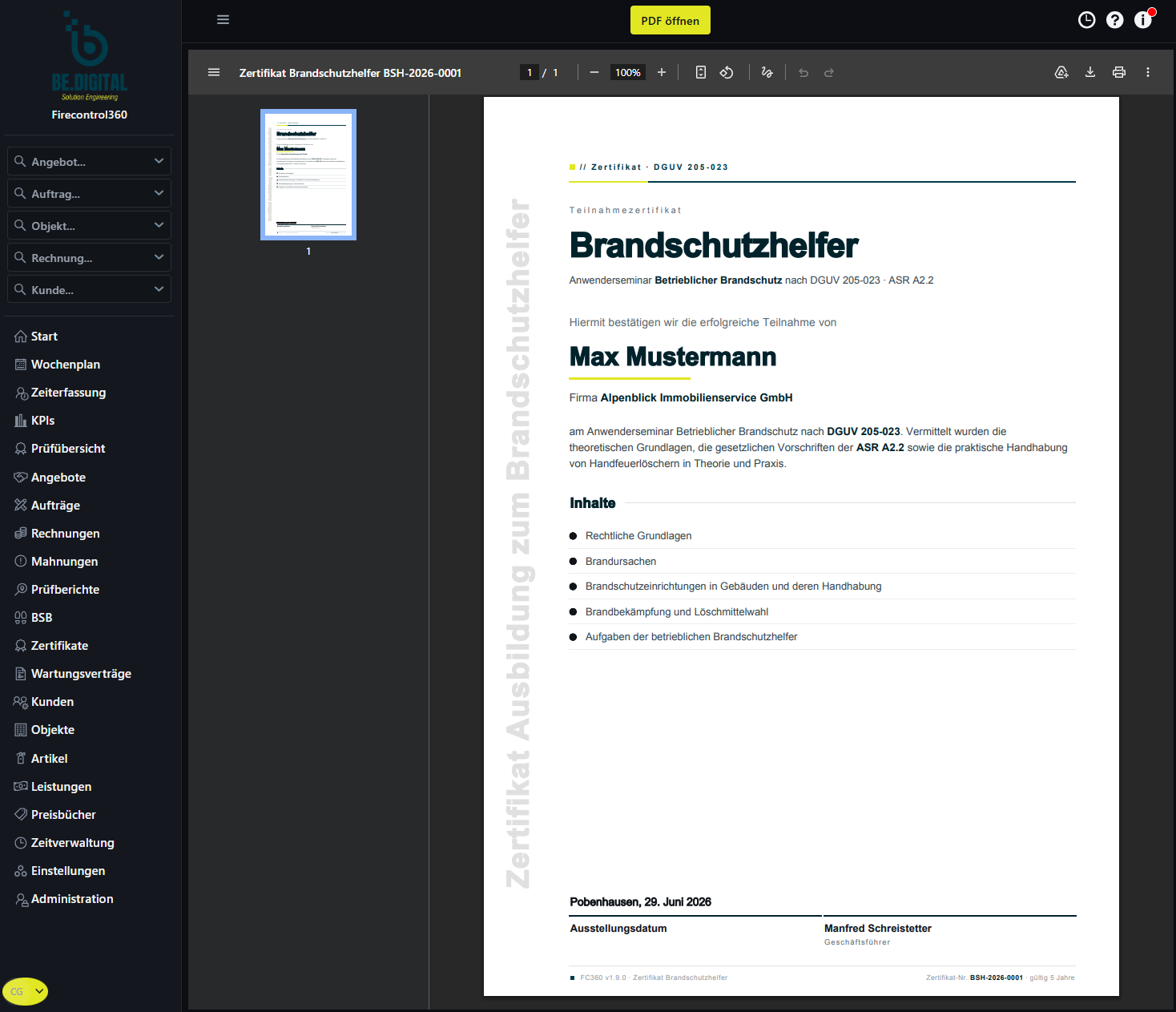The width and height of the screenshot is (1176, 1012).
Task: Click the PDF title Zertifikat Brandschutzhelfer BSH-2026-0001
Action: (x=350, y=73)
